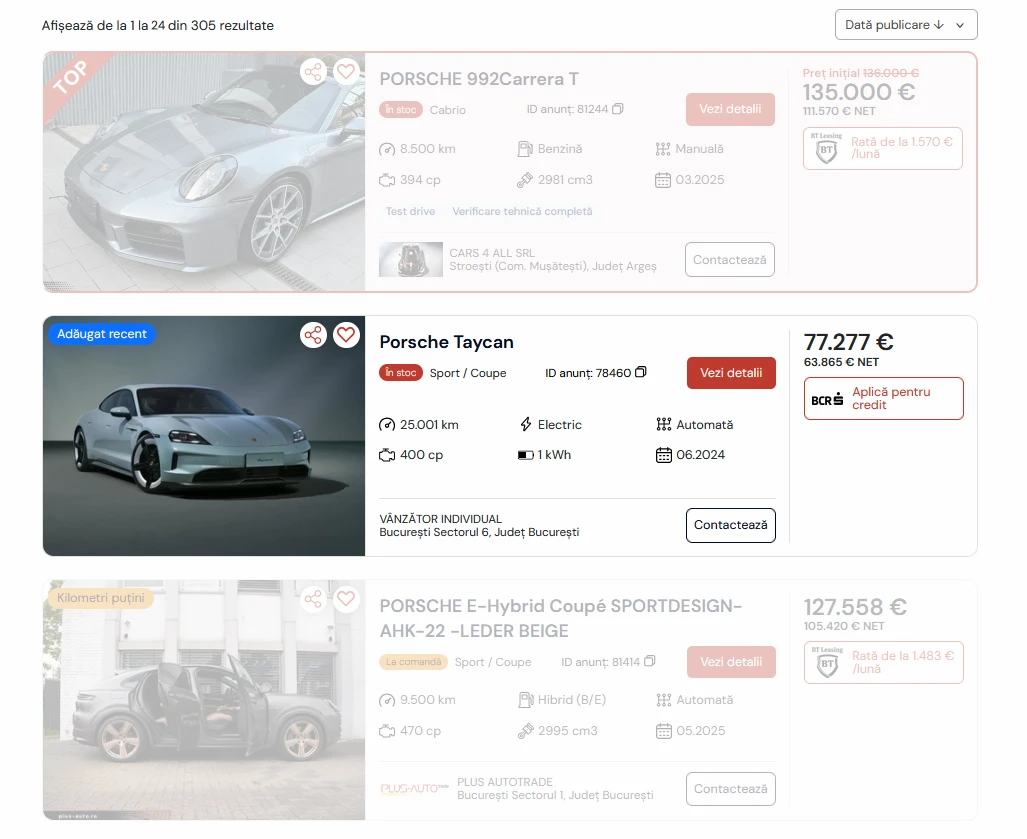The image size is (1027, 839).
Task: Click PLUS-AUTO dealer logo
Action: point(415,789)
